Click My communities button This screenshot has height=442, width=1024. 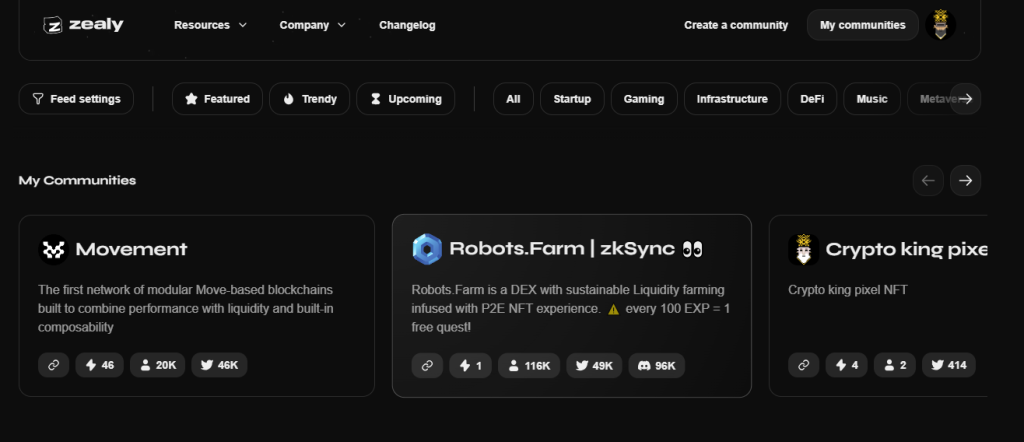pos(862,25)
